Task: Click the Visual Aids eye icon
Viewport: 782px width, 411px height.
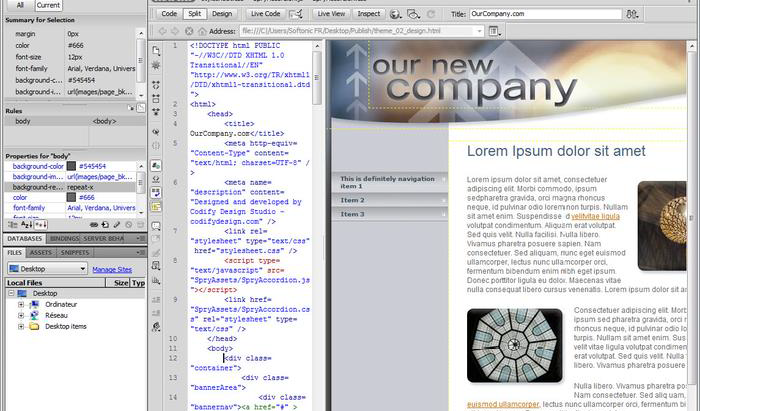Action: (x=413, y=14)
